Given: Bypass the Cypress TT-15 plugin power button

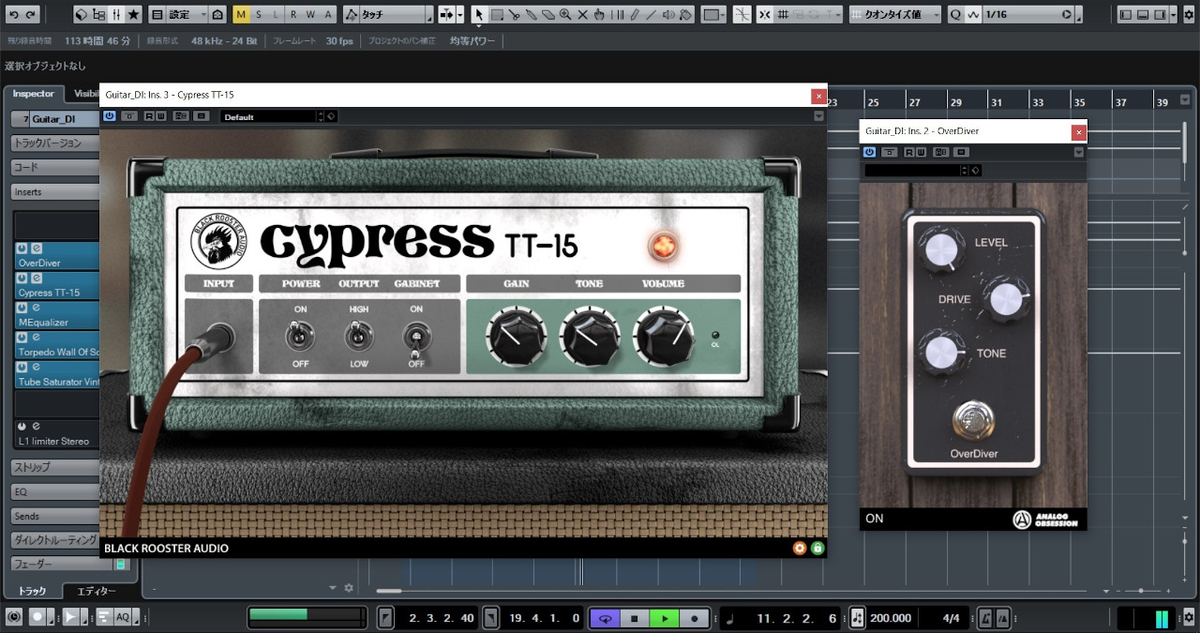Looking at the screenshot, I should pyautogui.click(x=109, y=116).
